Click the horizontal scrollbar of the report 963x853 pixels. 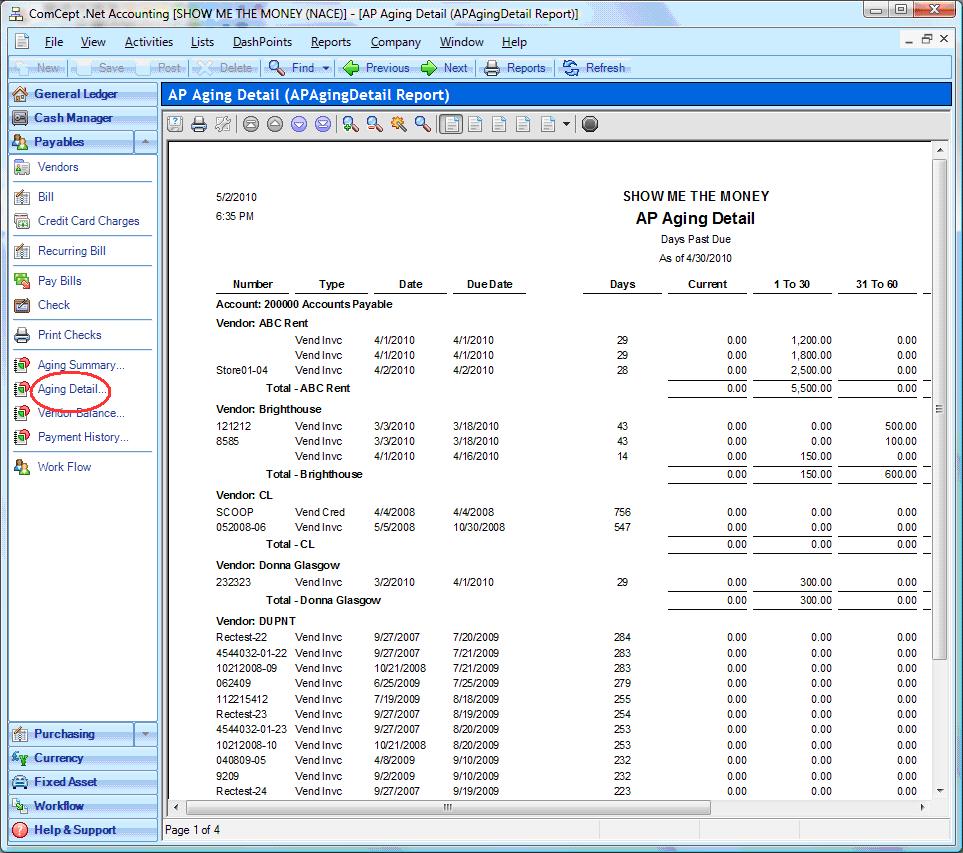[447, 807]
